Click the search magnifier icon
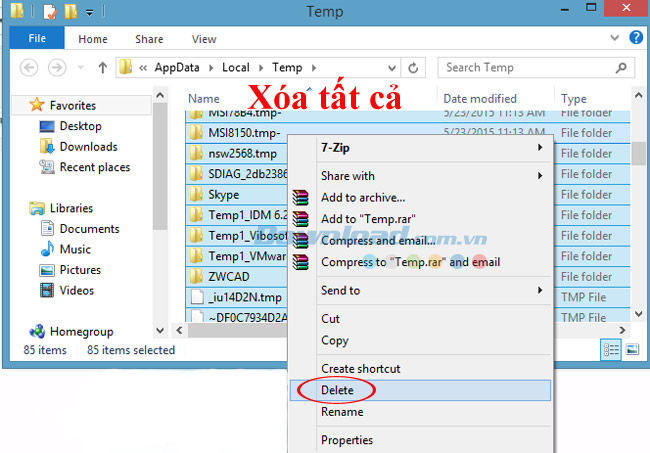Viewport: 650px width, 453px height. point(621,68)
